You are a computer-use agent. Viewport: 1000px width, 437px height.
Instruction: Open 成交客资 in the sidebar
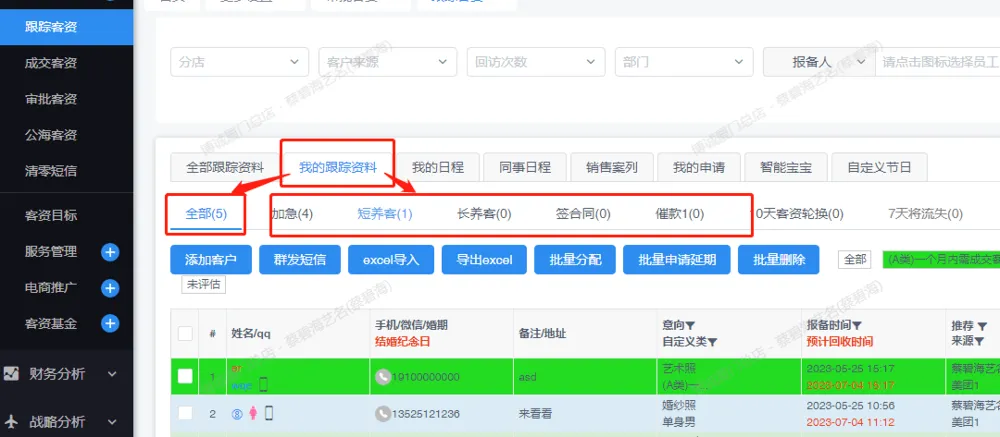(x=51, y=63)
